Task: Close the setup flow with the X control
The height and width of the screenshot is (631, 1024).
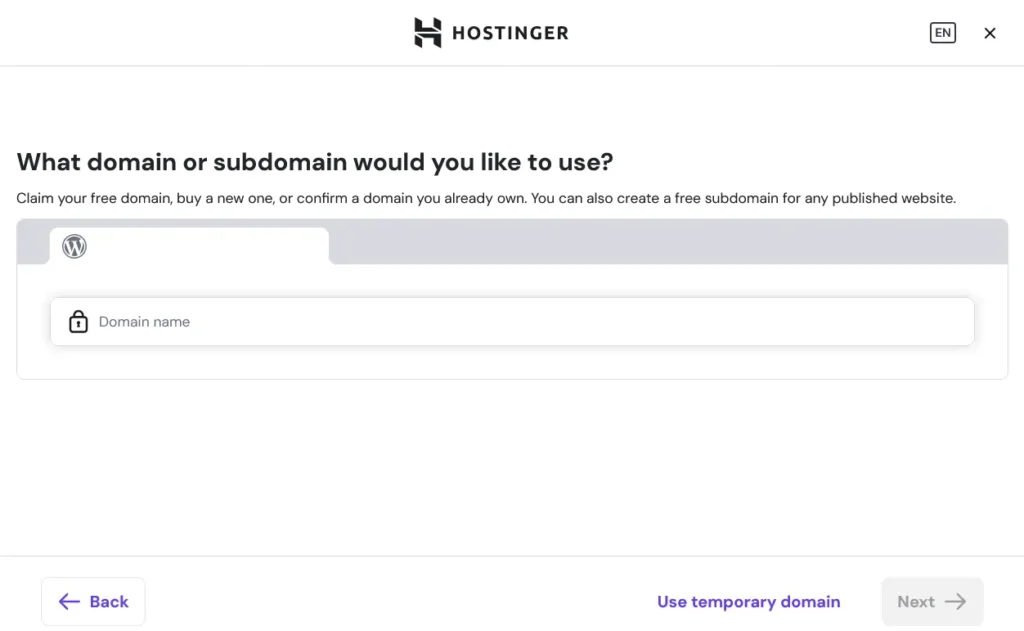Action: [990, 32]
